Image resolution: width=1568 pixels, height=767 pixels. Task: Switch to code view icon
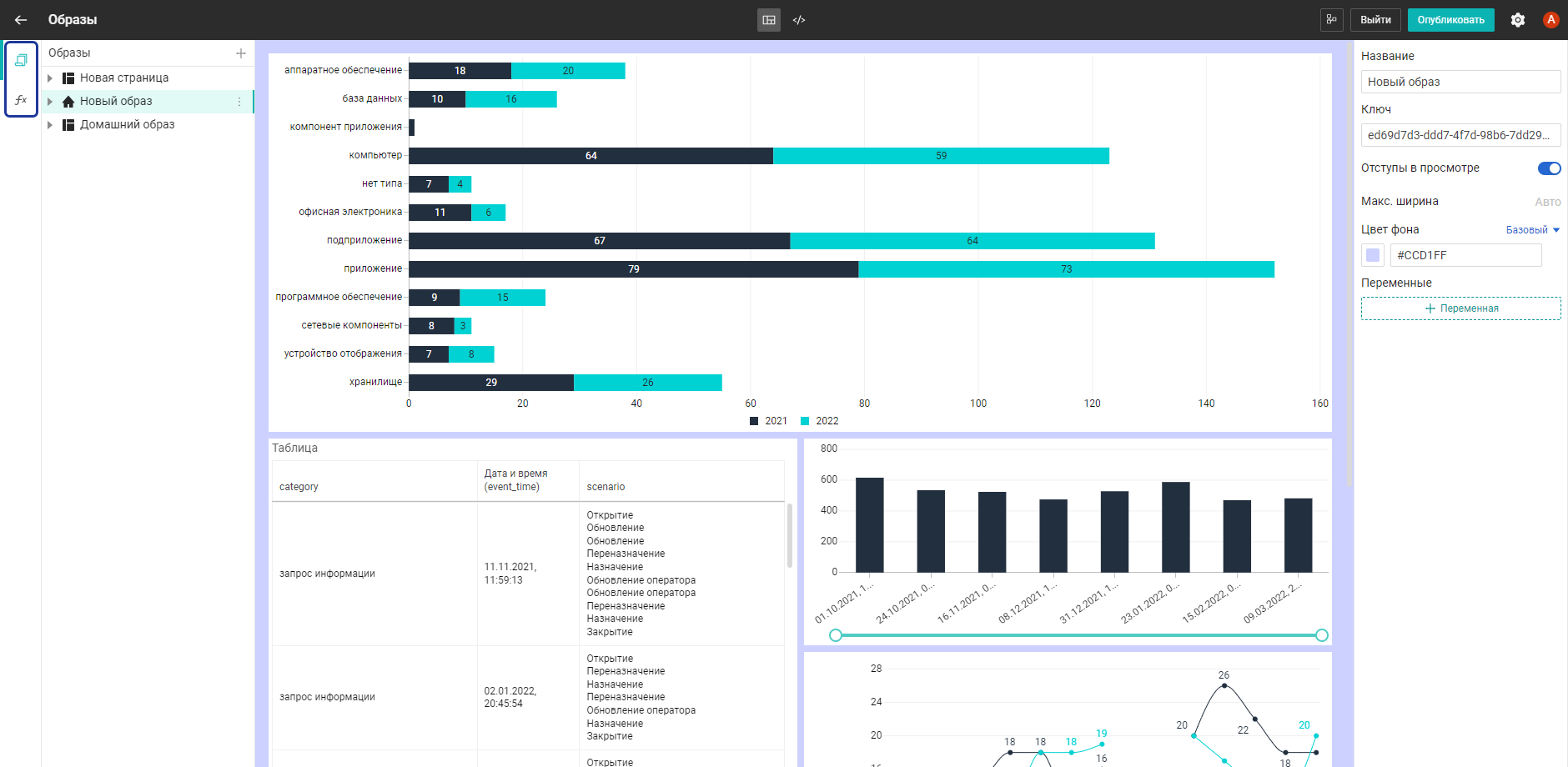tap(799, 20)
